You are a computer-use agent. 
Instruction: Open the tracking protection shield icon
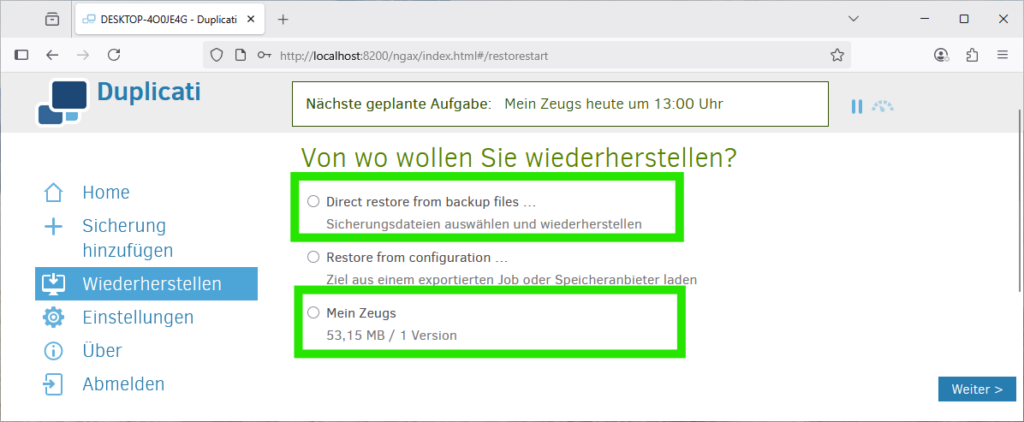coord(217,56)
